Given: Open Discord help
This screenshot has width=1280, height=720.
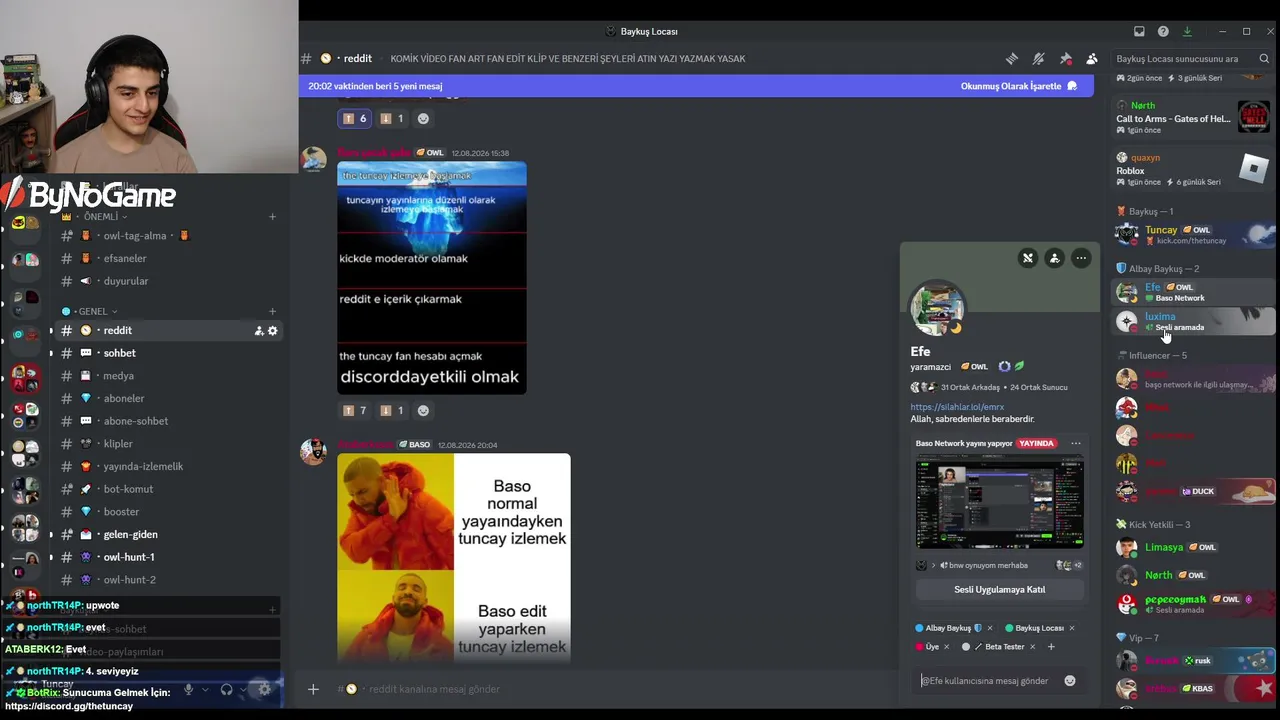Looking at the screenshot, I should coord(1163,31).
